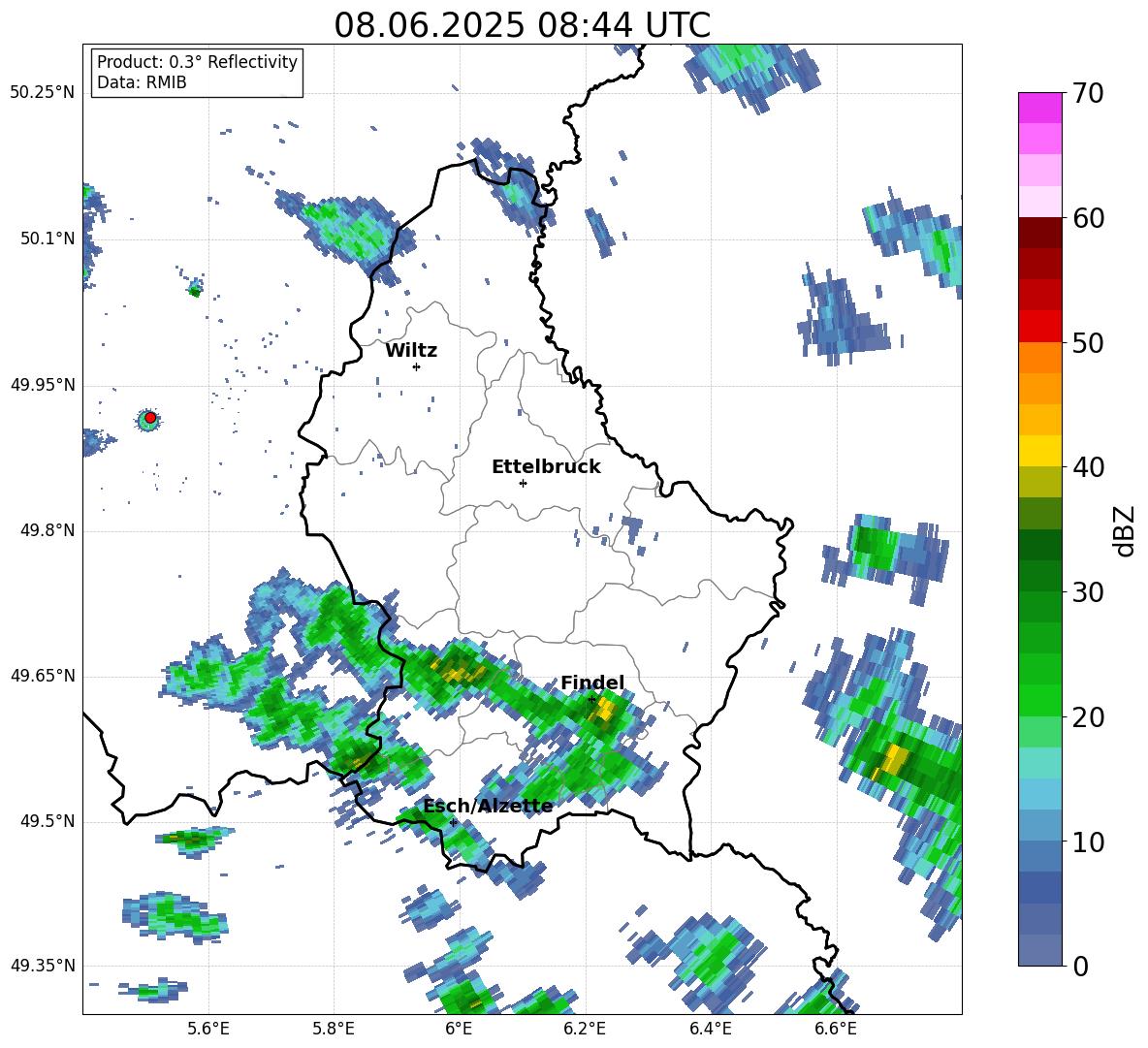Select the Wiltz city label
The width and height of the screenshot is (1148, 1048).
pyautogui.click(x=411, y=351)
